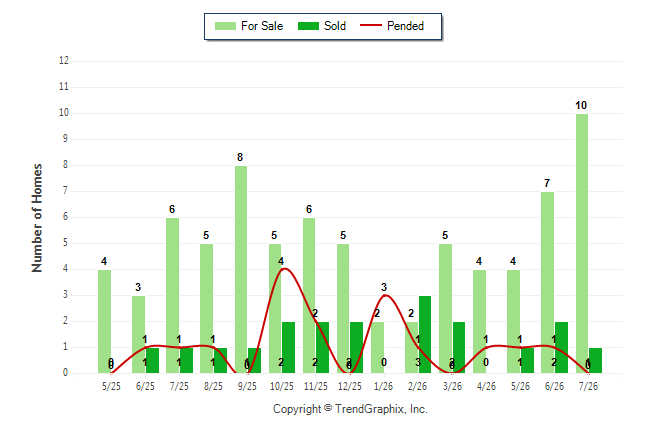Click the 6/26 For Sale bar showing 7
Viewport: 646px width, 434px height.
[x=548, y=283]
